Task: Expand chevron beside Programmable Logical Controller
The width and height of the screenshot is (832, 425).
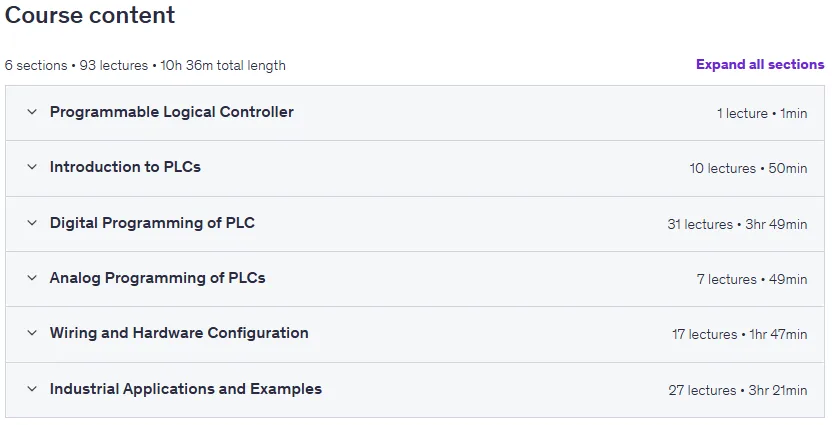Action: (32, 112)
